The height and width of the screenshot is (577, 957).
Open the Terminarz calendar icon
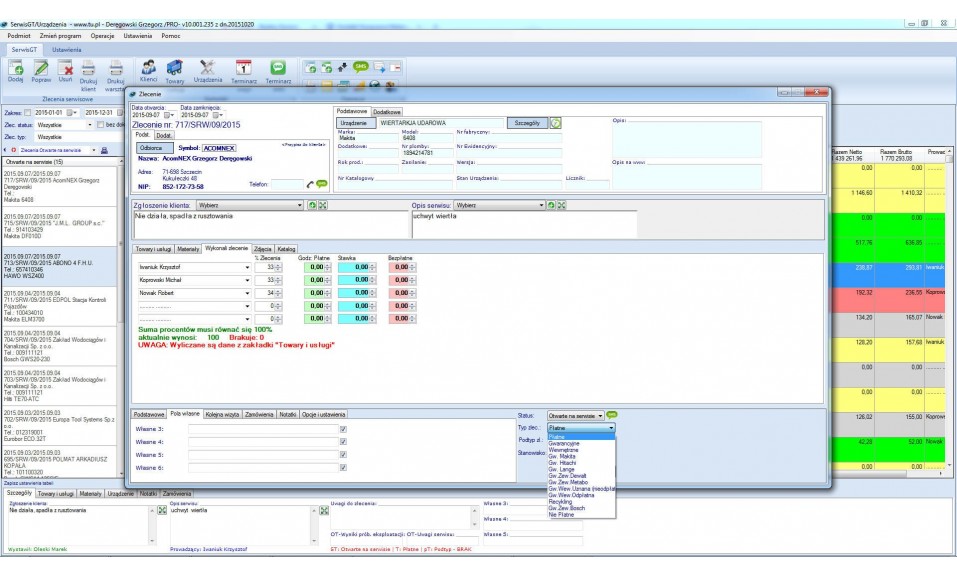tap(243, 67)
